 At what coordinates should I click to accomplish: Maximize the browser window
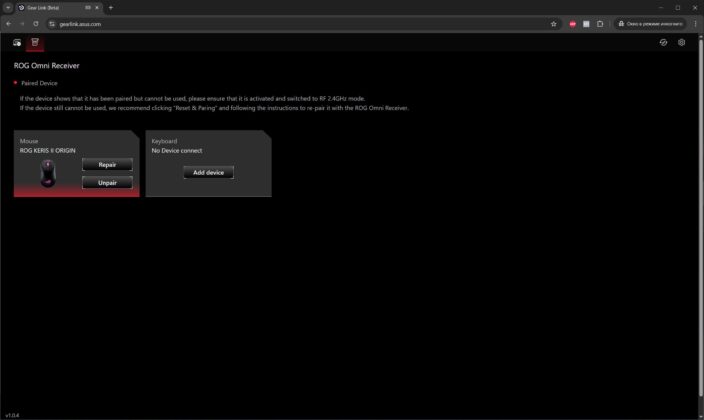[x=678, y=8]
